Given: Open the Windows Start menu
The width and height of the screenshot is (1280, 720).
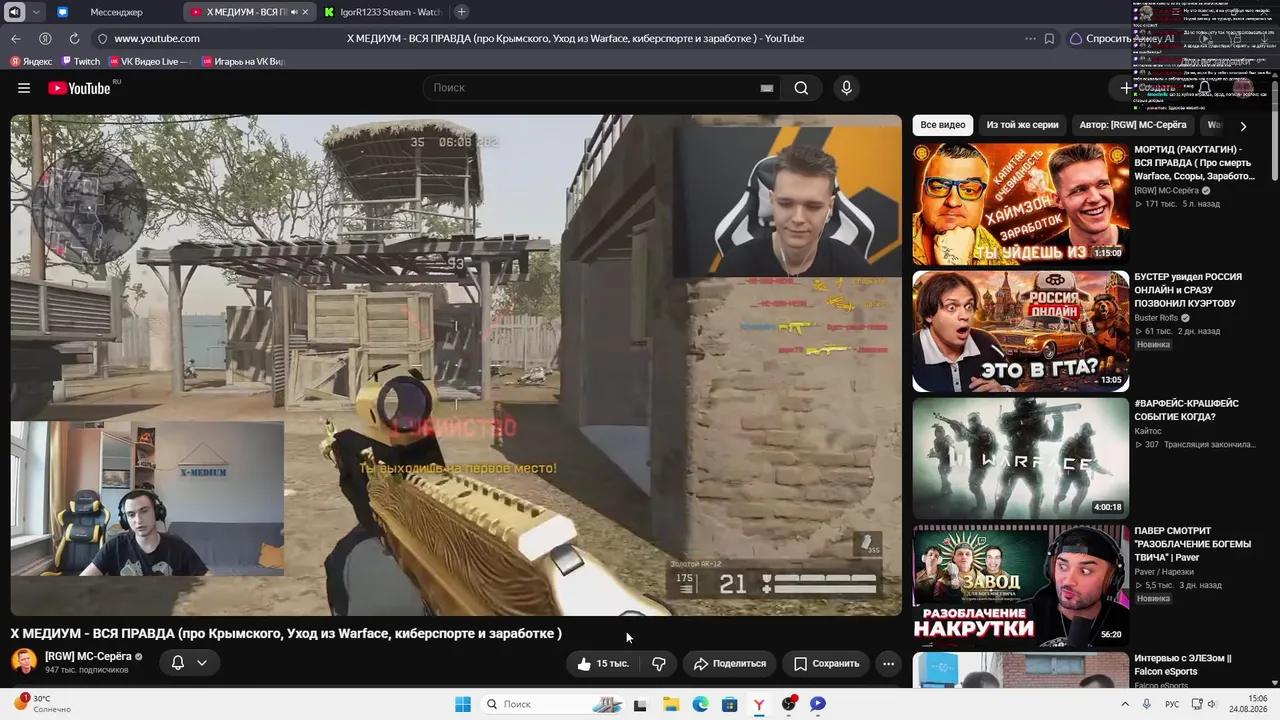Looking at the screenshot, I should [463, 704].
